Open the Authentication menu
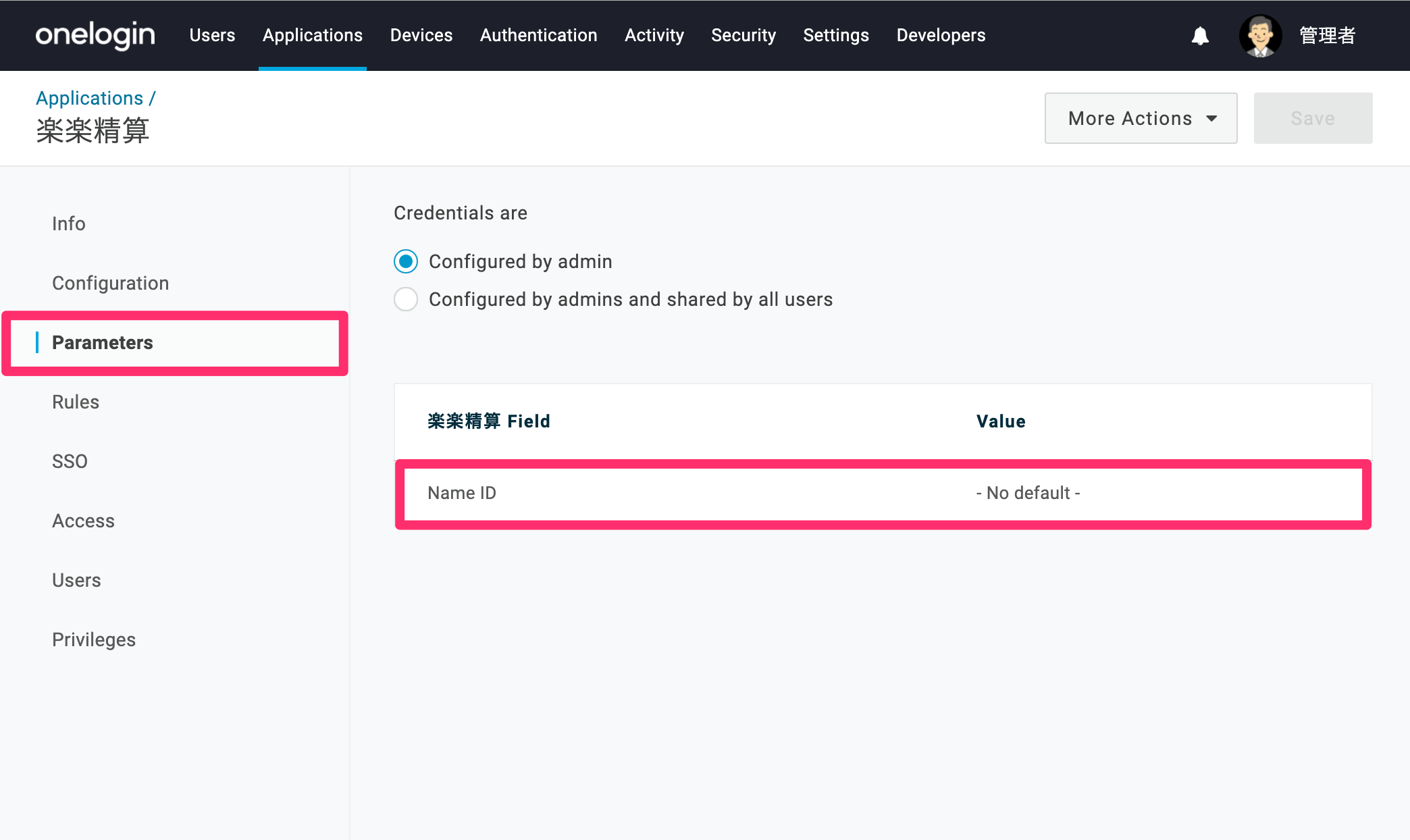The height and width of the screenshot is (840, 1410). click(539, 35)
